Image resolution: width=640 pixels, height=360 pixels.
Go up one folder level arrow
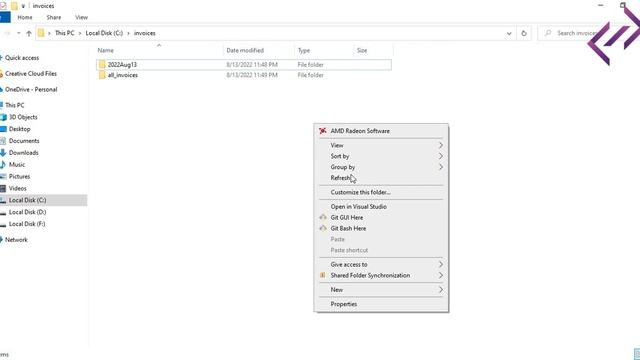[x=29, y=33]
